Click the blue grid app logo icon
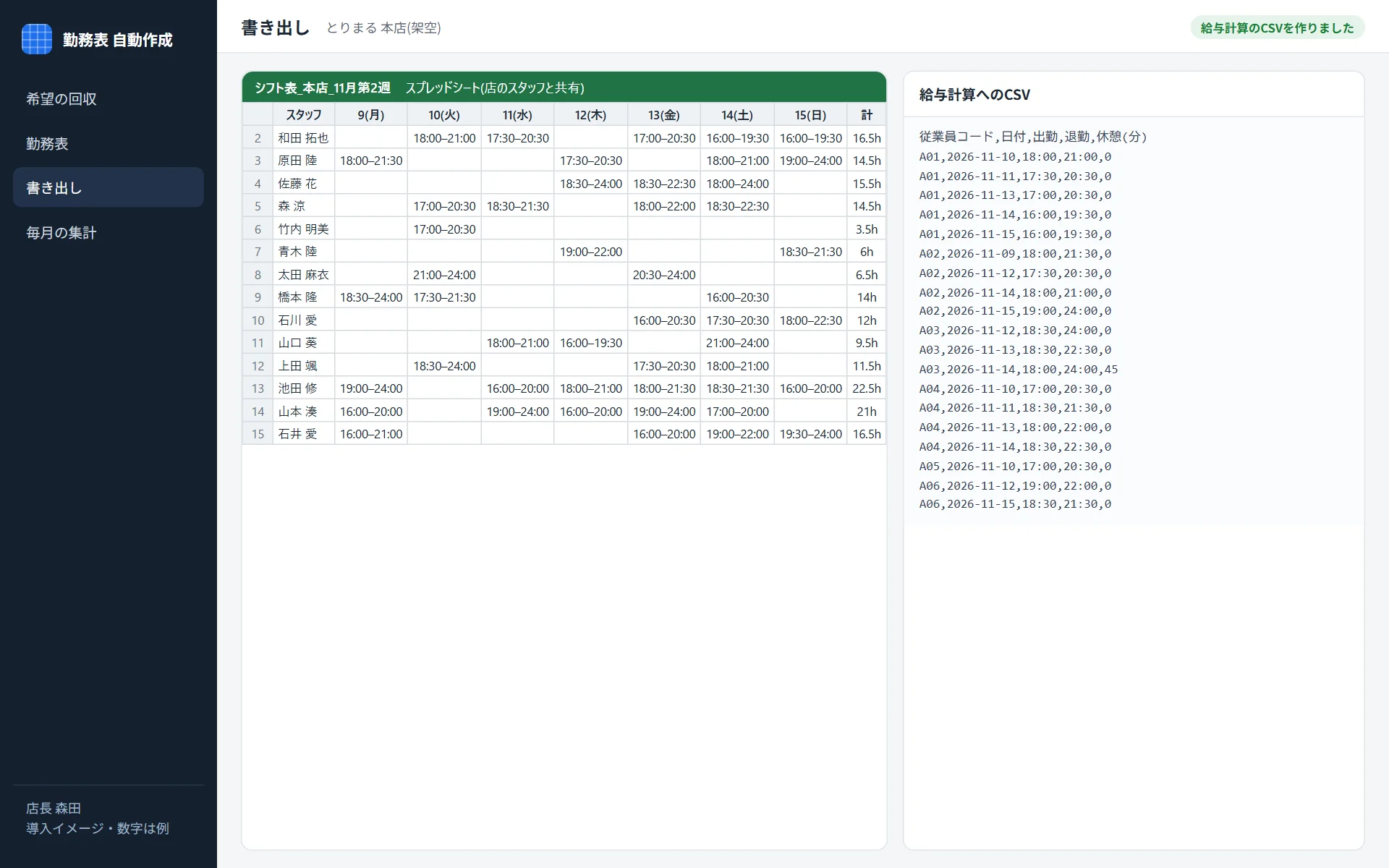1389x868 pixels. click(37, 39)
